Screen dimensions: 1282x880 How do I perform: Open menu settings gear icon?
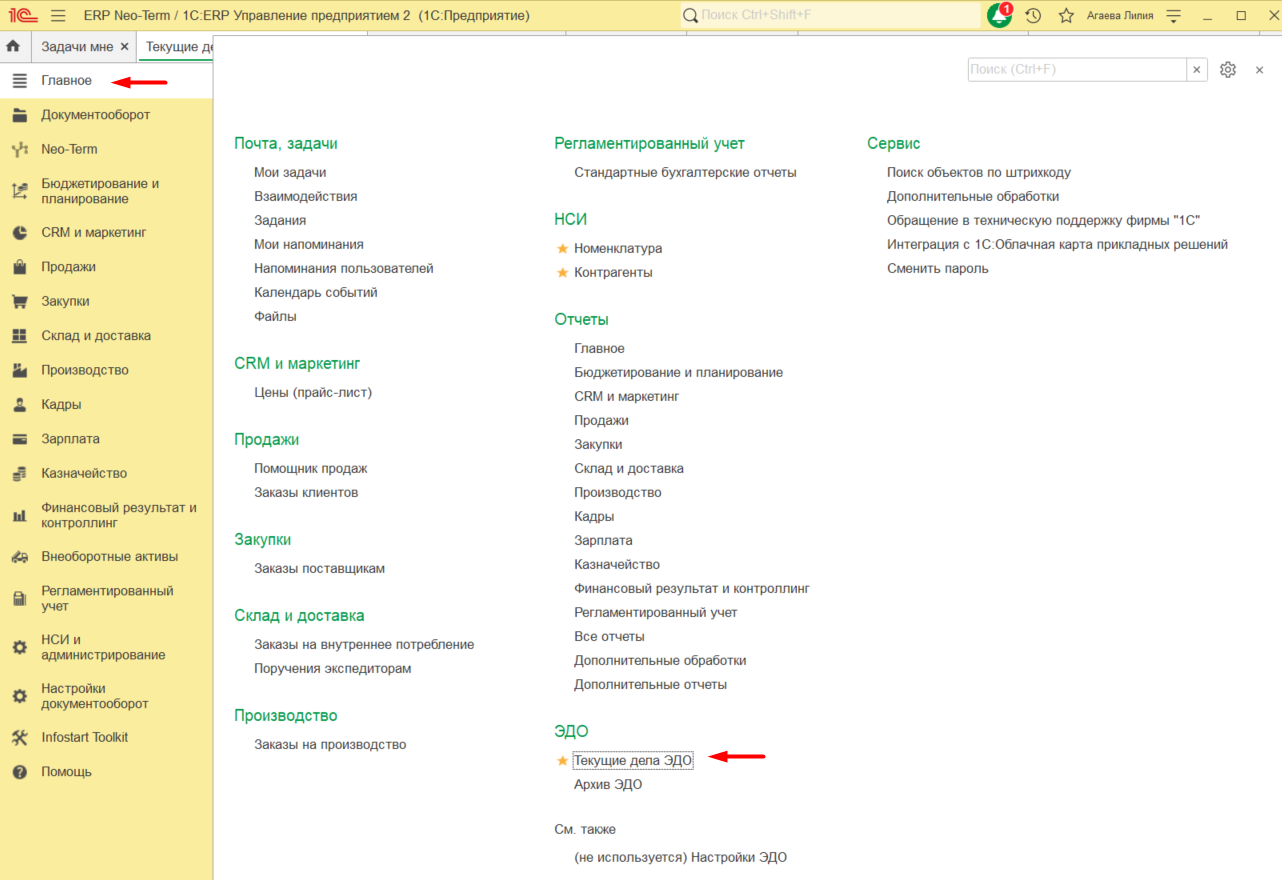tap(1228, 69)
